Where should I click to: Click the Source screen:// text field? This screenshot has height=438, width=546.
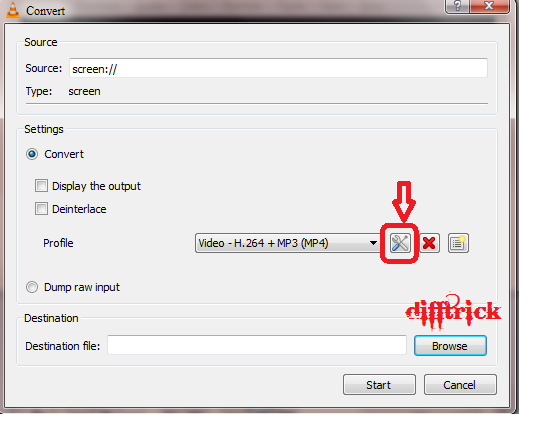pyautogui.click(x=278, y=68)
